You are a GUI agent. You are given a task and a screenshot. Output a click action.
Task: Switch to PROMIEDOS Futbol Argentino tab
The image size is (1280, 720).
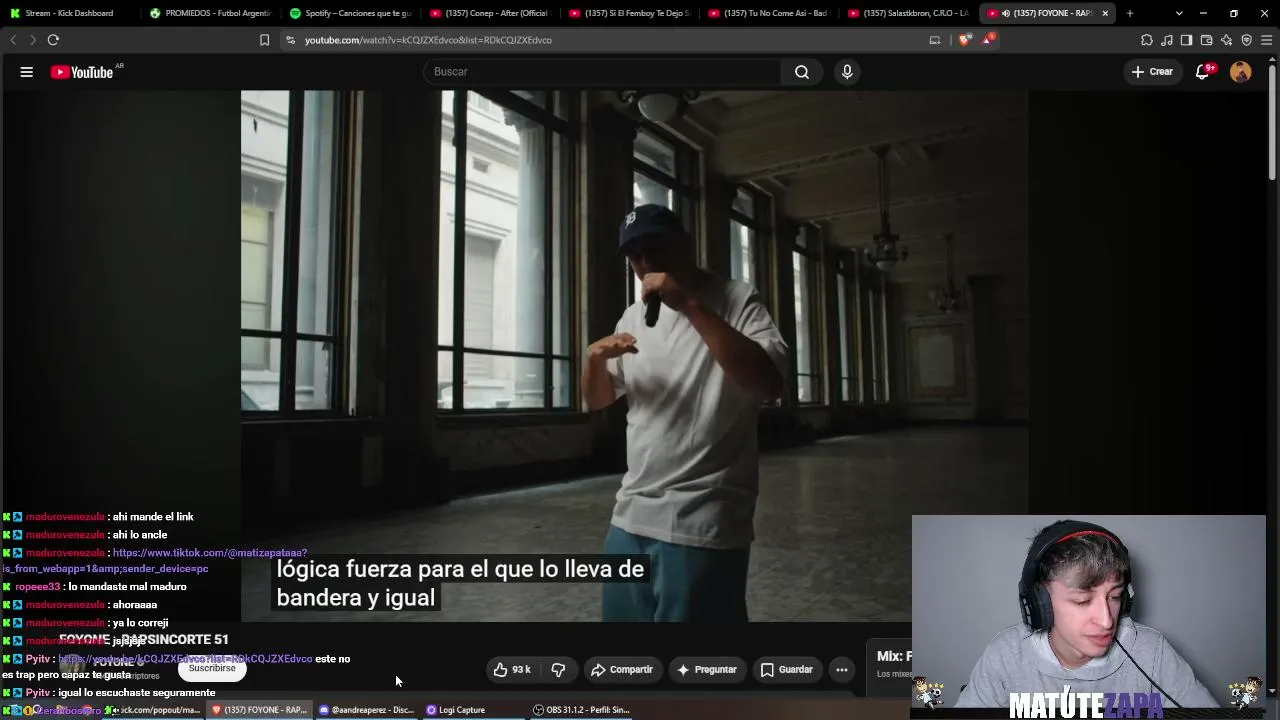click(x=210, y=13)
